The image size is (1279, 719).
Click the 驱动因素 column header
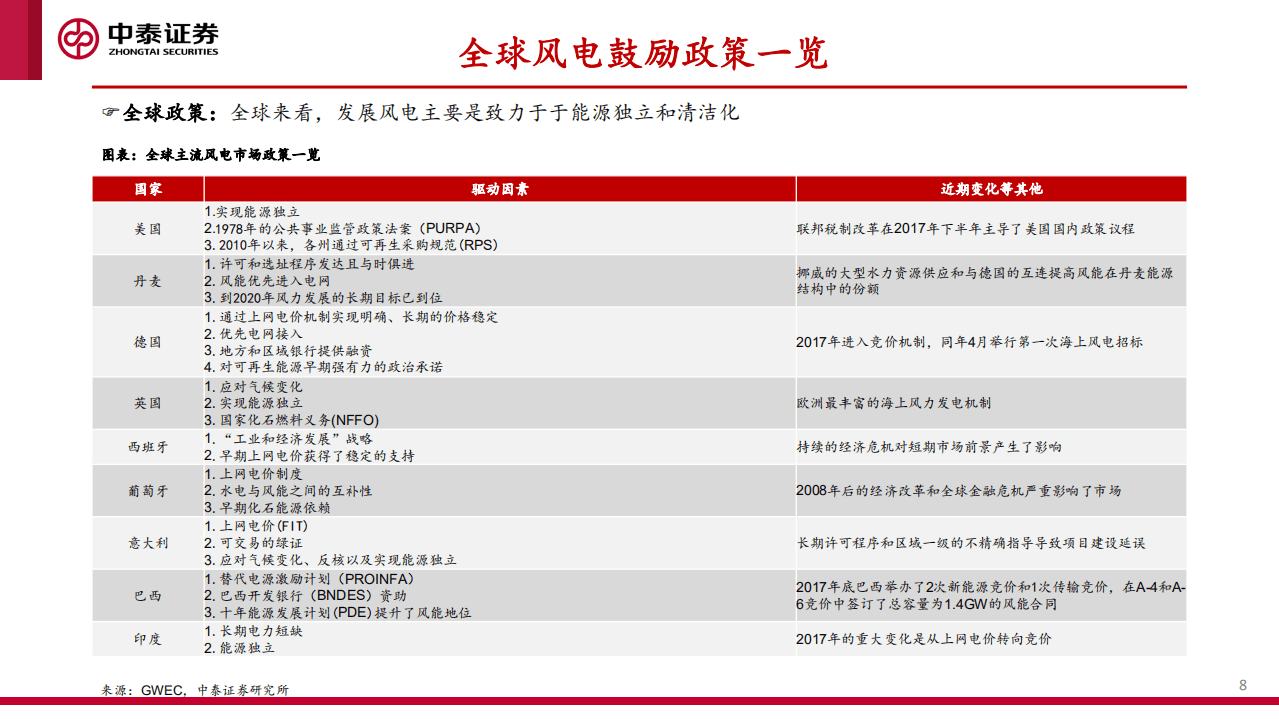(500, 189)
